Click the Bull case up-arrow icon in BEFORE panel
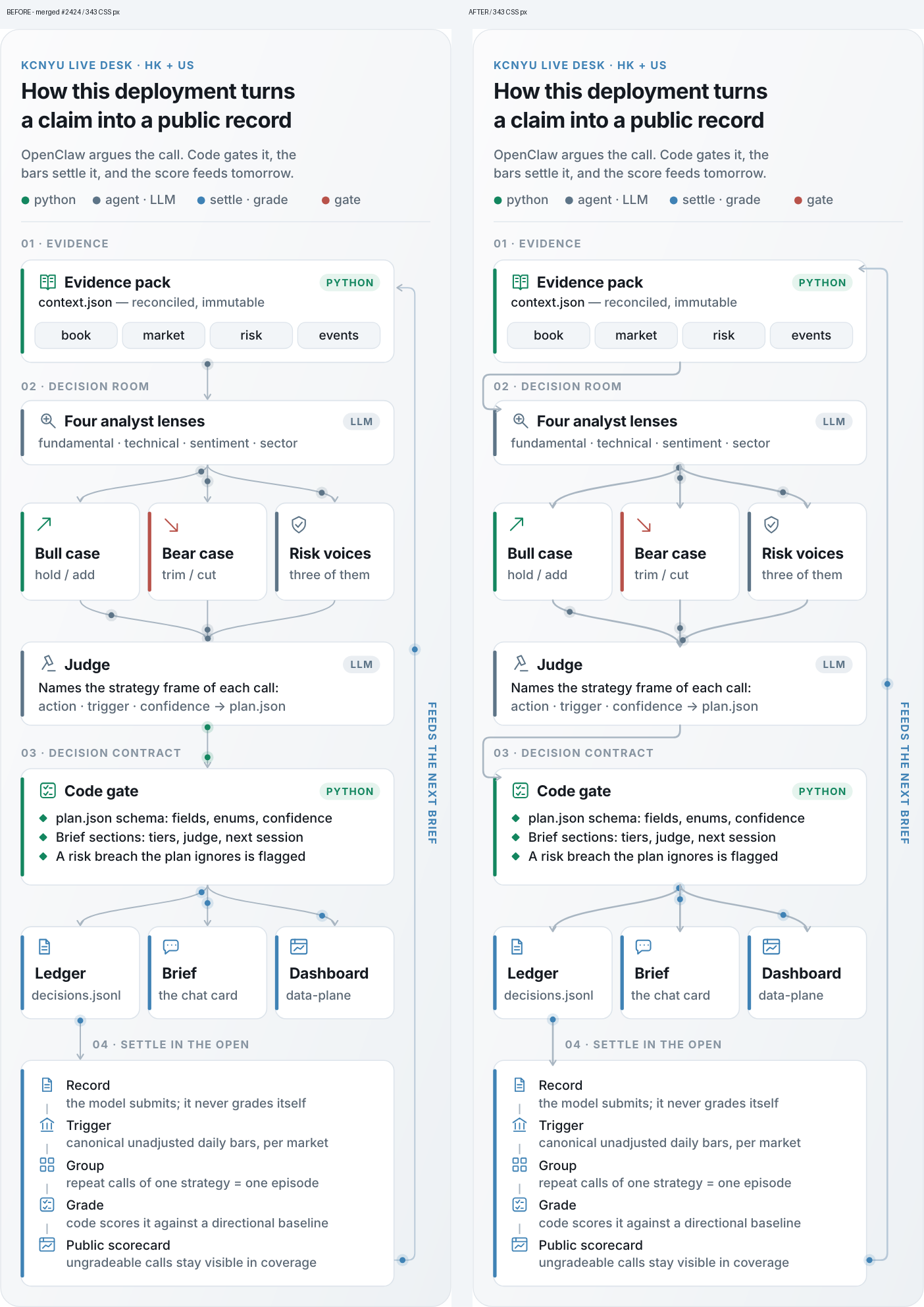The image size is (924, 1307). tap(44, 525)
